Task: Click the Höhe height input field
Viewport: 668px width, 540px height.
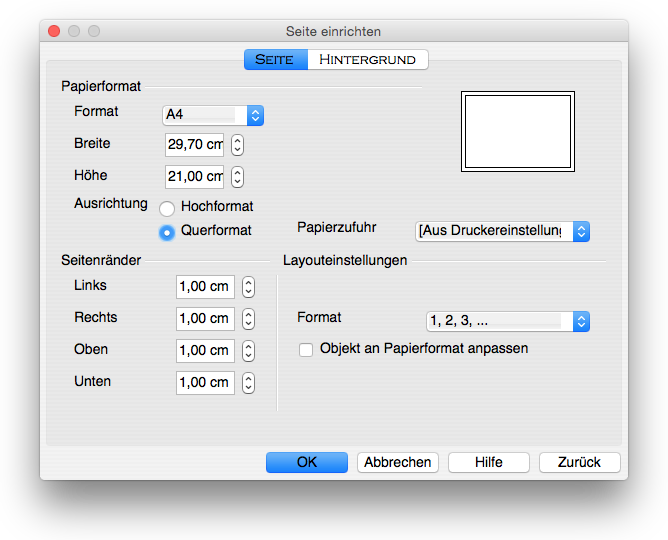Action: click(x=194, y=177)
